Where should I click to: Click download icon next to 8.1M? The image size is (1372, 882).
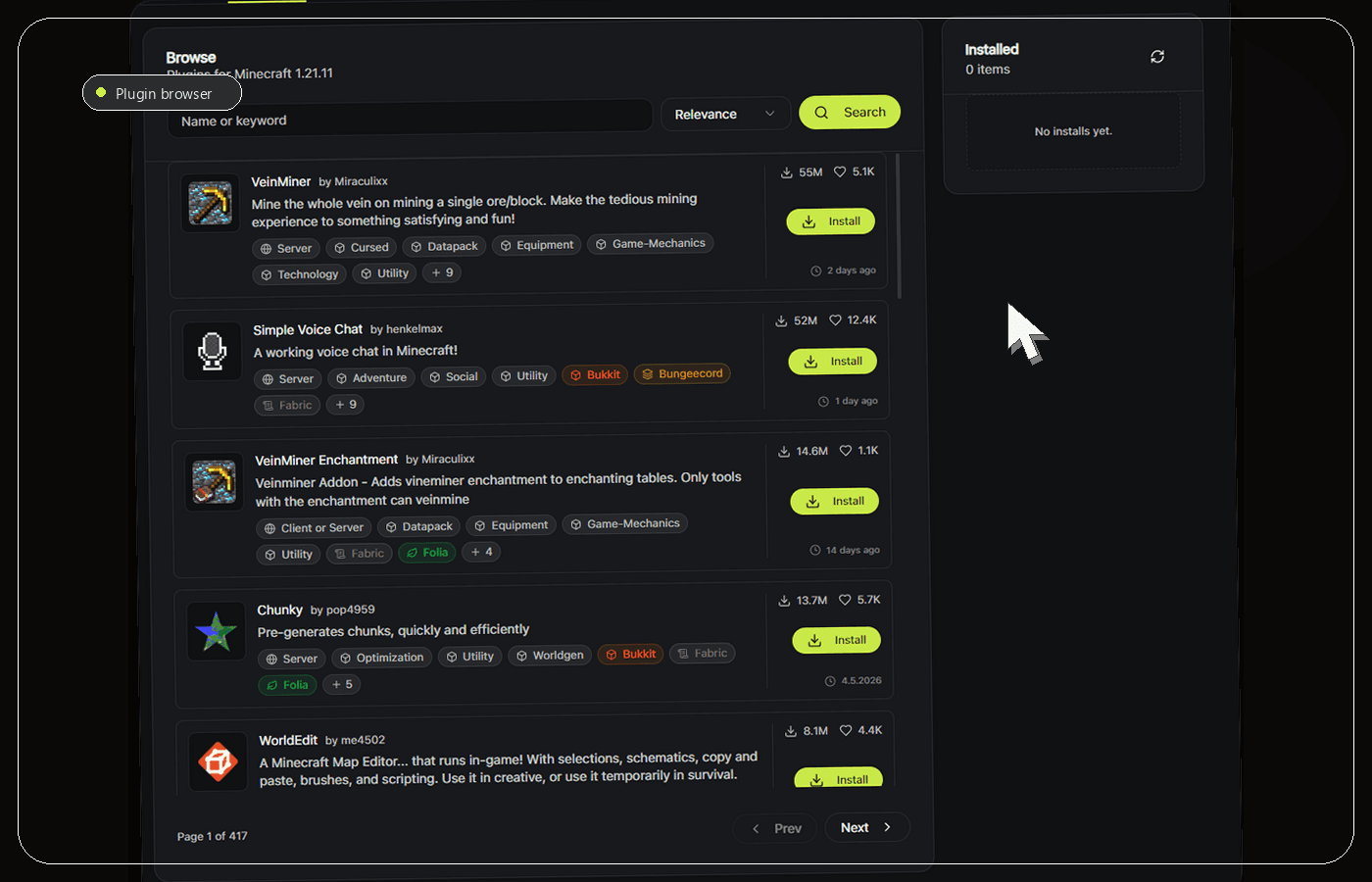click(x=791, y=731)
